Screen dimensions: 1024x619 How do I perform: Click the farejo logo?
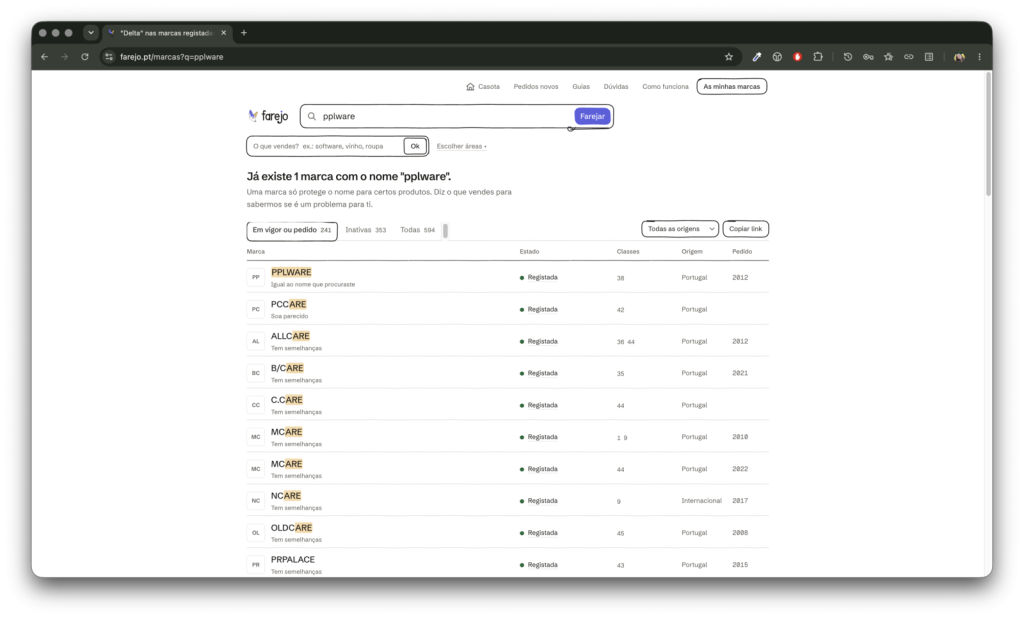(x=268, y=116)
